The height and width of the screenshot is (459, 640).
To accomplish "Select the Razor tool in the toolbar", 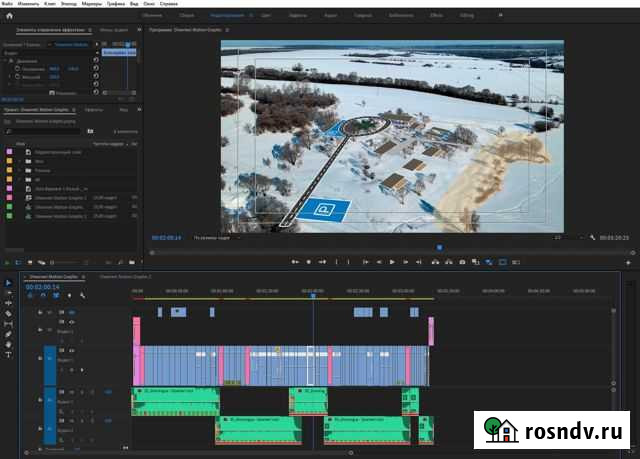I will 8,314.
